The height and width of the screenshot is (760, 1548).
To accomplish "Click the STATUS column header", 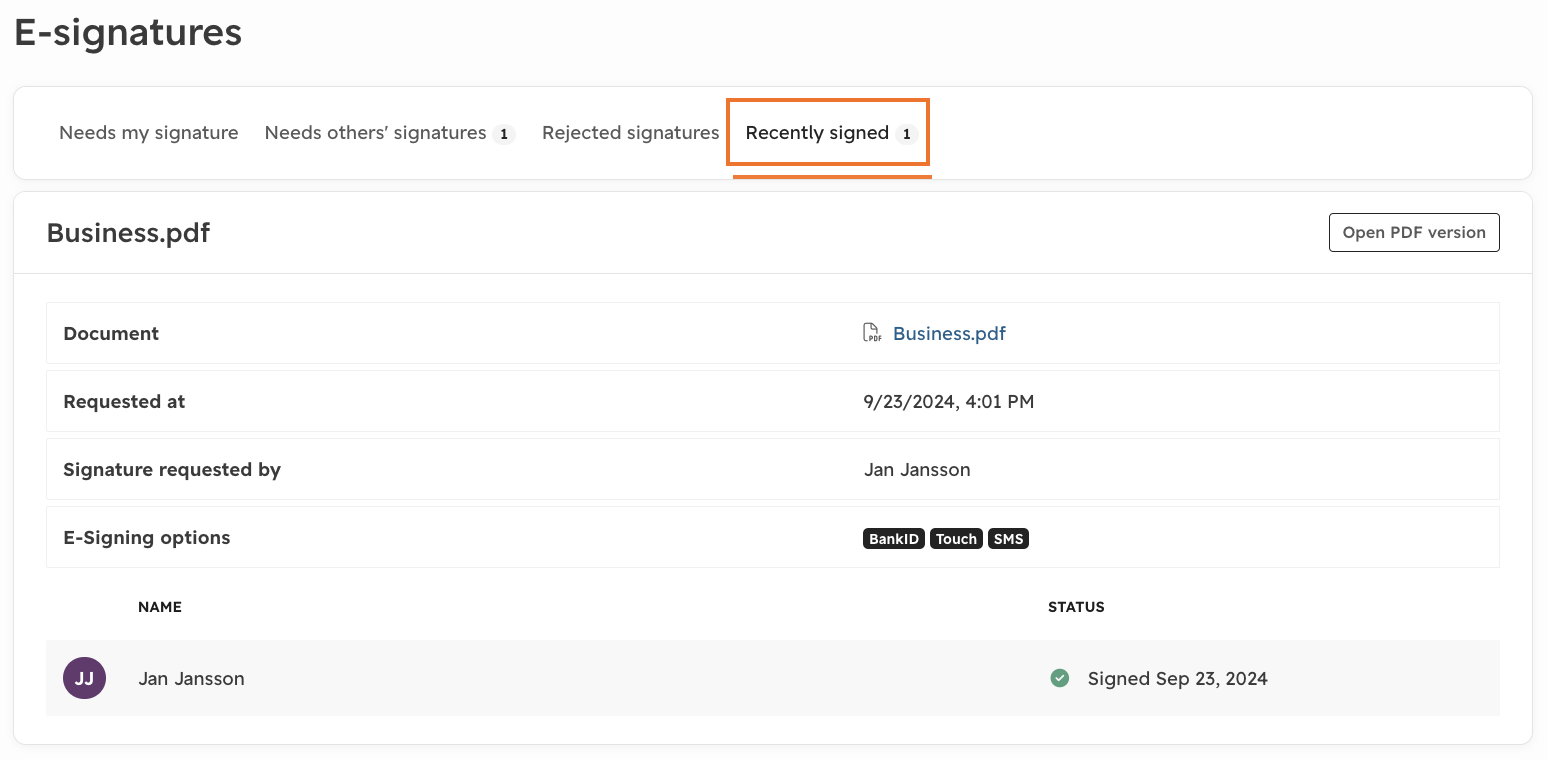I will pyautogui.click(x=1076, y=607).
